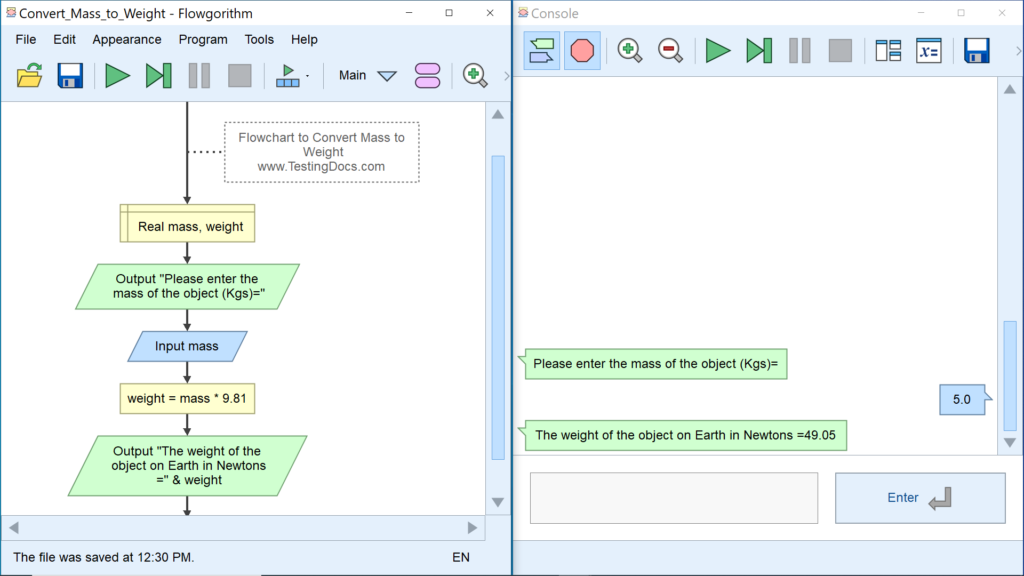Save the console log with the floppy icon
Screen dimensions: 1024x576
[x=977, y=50]
